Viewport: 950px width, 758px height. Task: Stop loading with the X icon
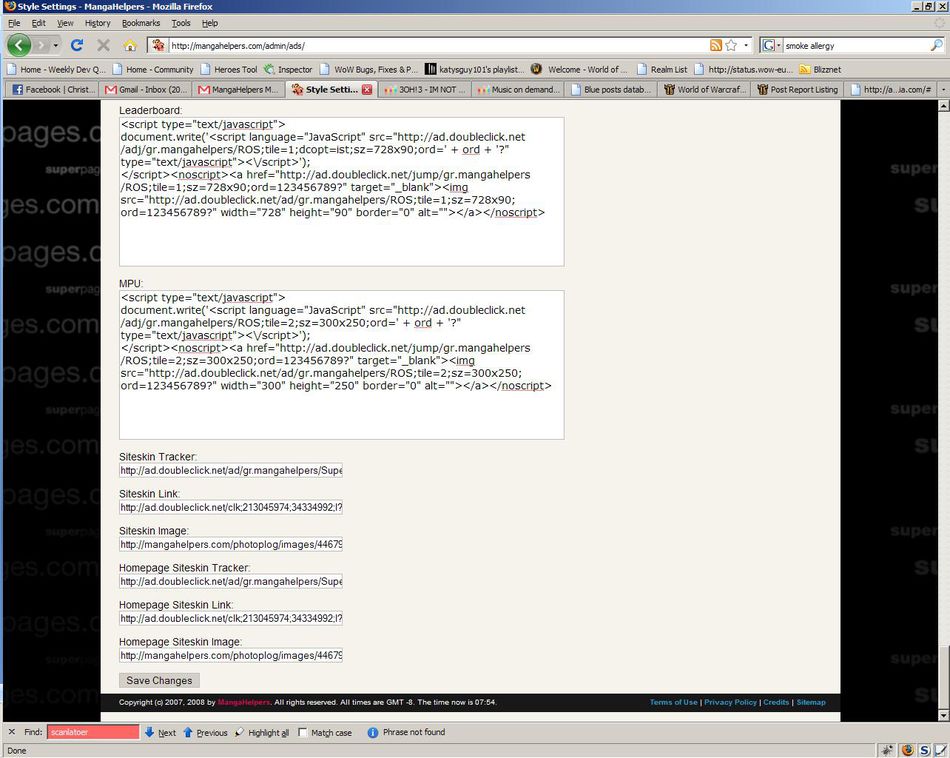click(x=104, y=45)
